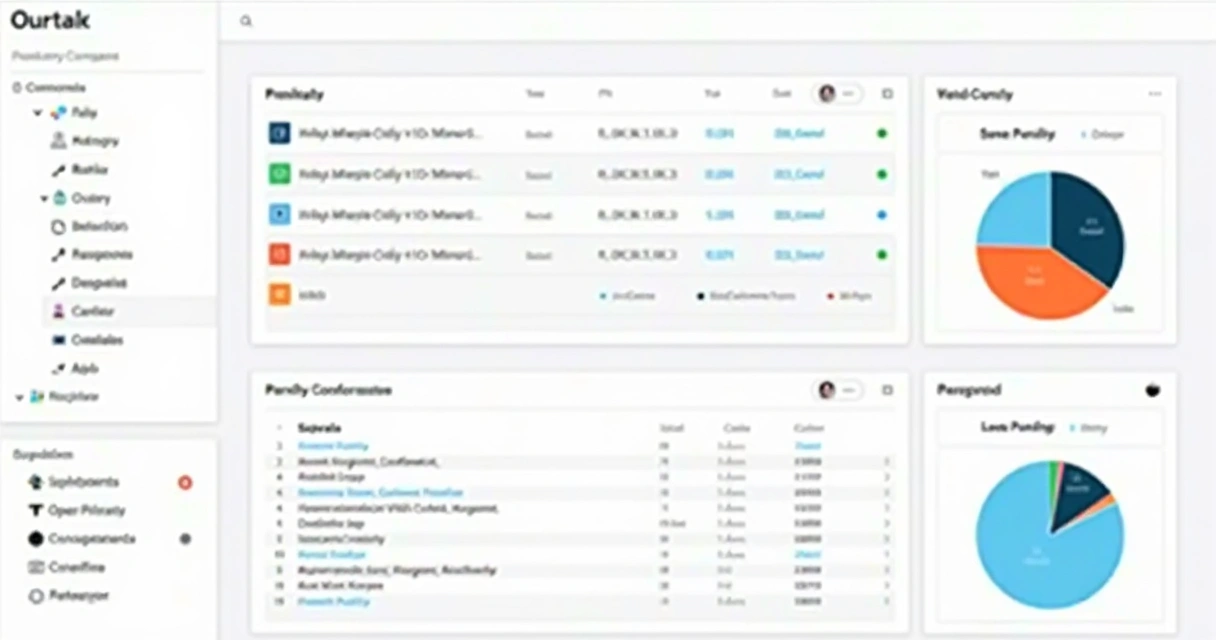1216x640 pixels.
Task: Click the Ourtak logo title
Action: 50,21
